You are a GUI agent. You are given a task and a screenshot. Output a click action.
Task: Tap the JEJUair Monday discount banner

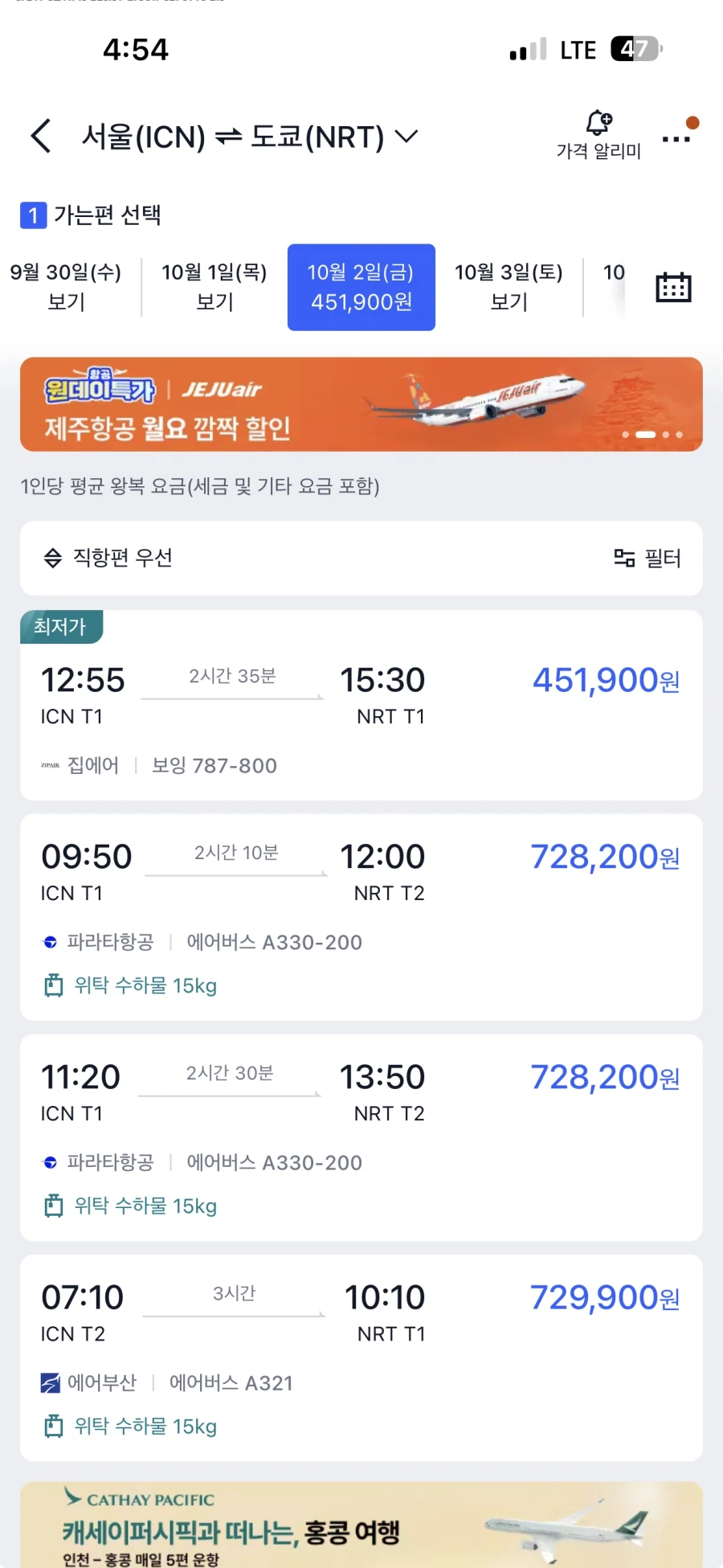[360, 404]
